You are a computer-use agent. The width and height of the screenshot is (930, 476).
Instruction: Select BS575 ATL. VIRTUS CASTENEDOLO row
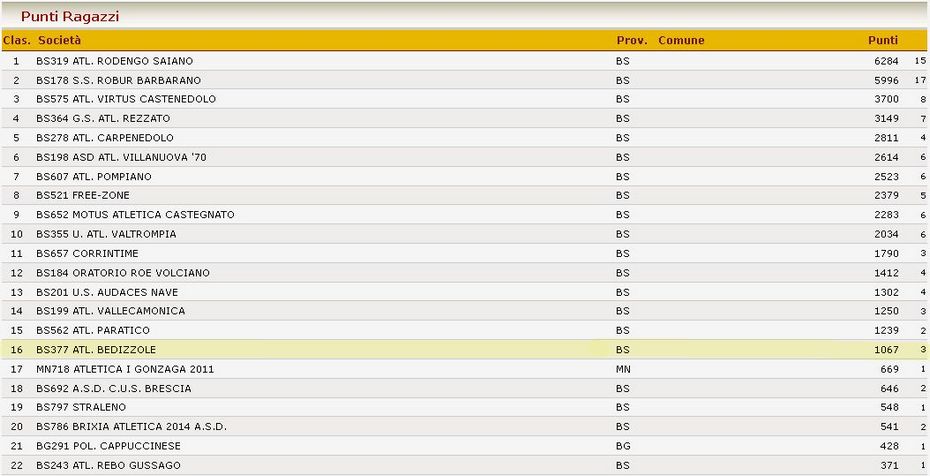click(x=465, y=99)
